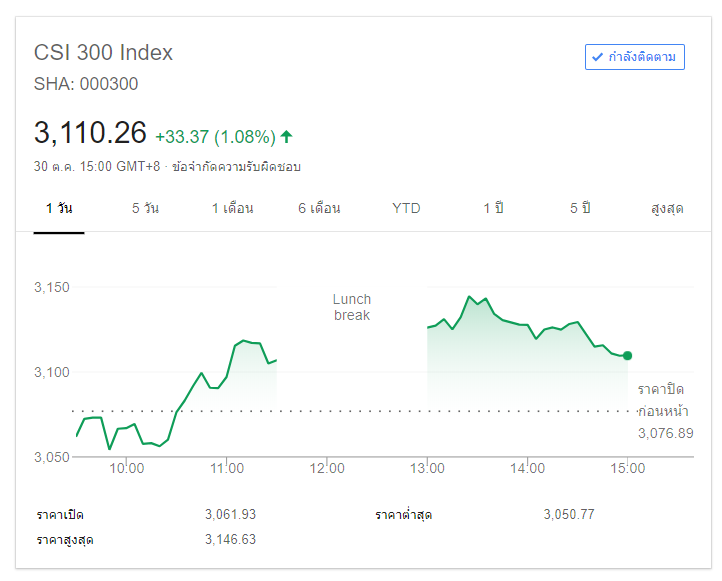Click the 11:00 time axis label

coord(227,468)
